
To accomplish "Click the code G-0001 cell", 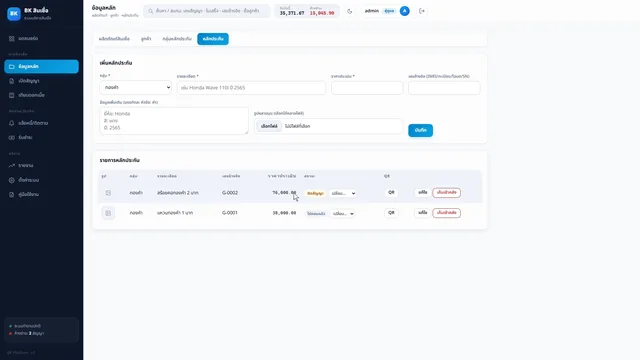I will [x=230, y=213].
